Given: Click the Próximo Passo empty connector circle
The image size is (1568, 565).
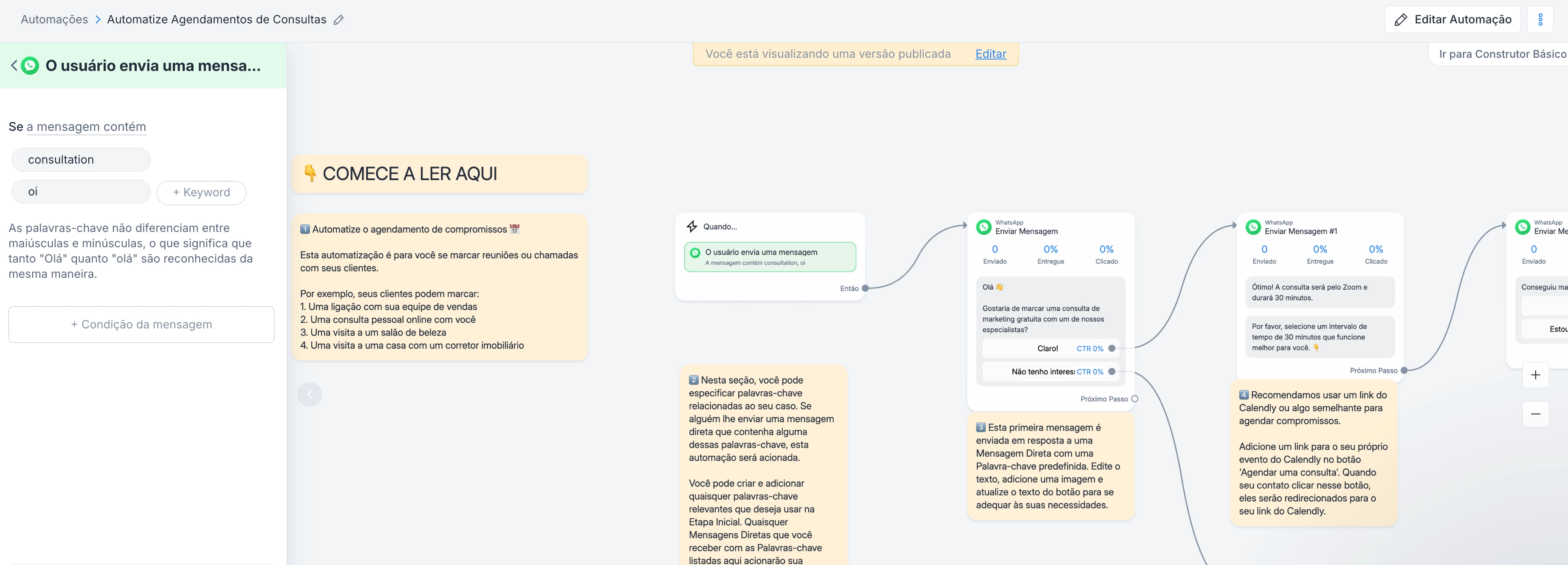Looking at the screenshot, I should (x=1135, y=399).
